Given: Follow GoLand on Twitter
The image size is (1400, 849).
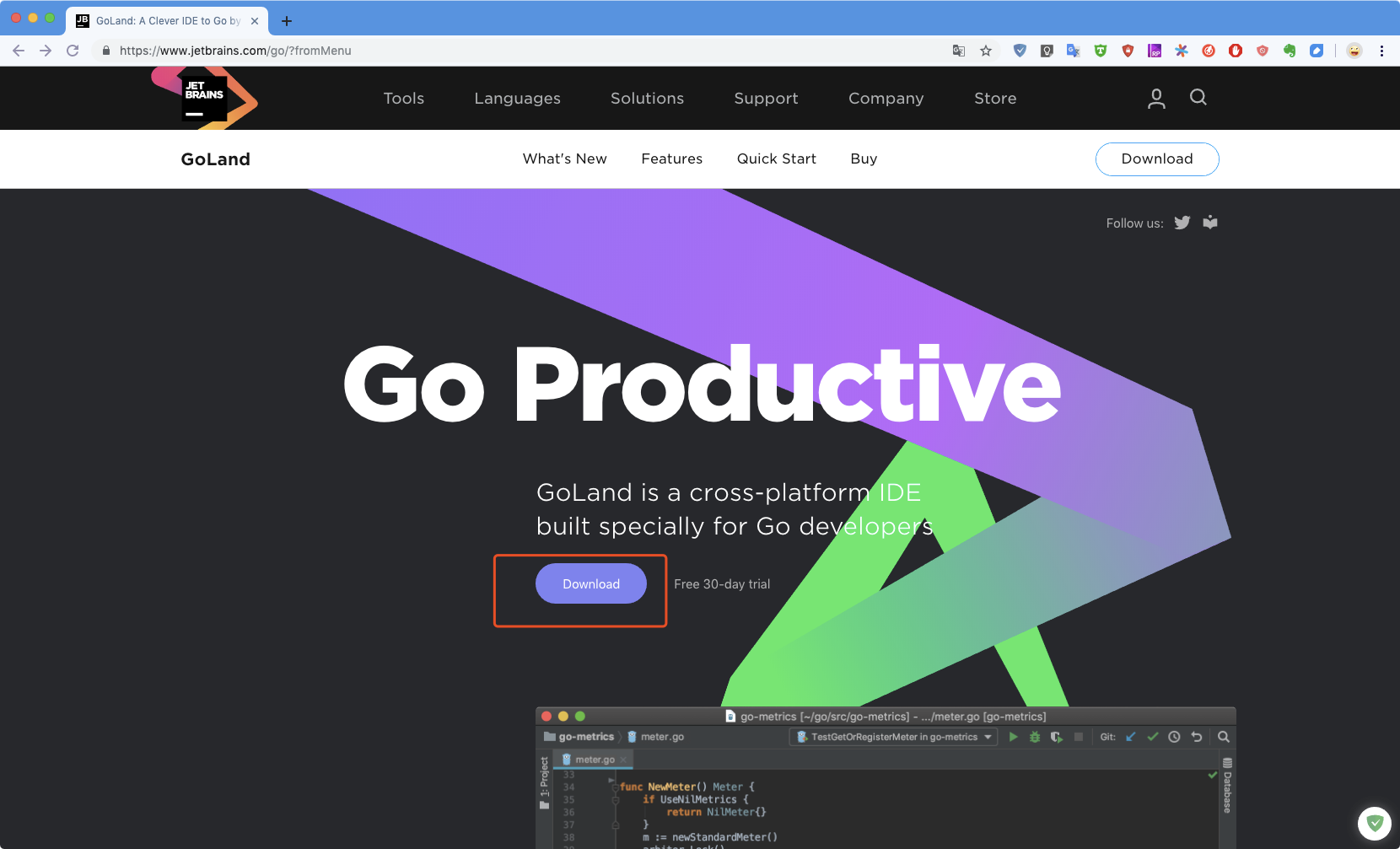Looking at the screenshot, I should [x=1182, y=223].
